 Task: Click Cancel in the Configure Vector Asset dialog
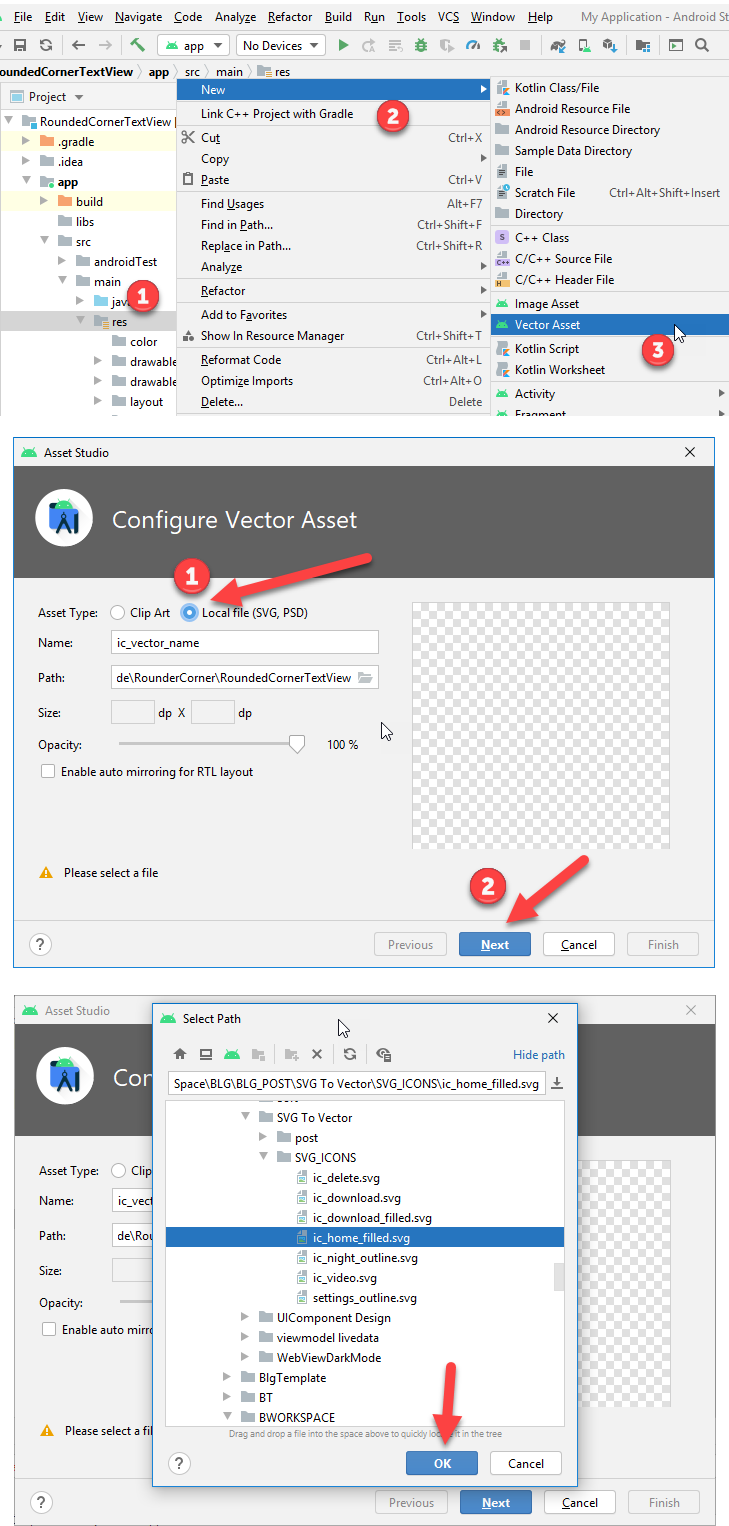[x=579, y=944]
